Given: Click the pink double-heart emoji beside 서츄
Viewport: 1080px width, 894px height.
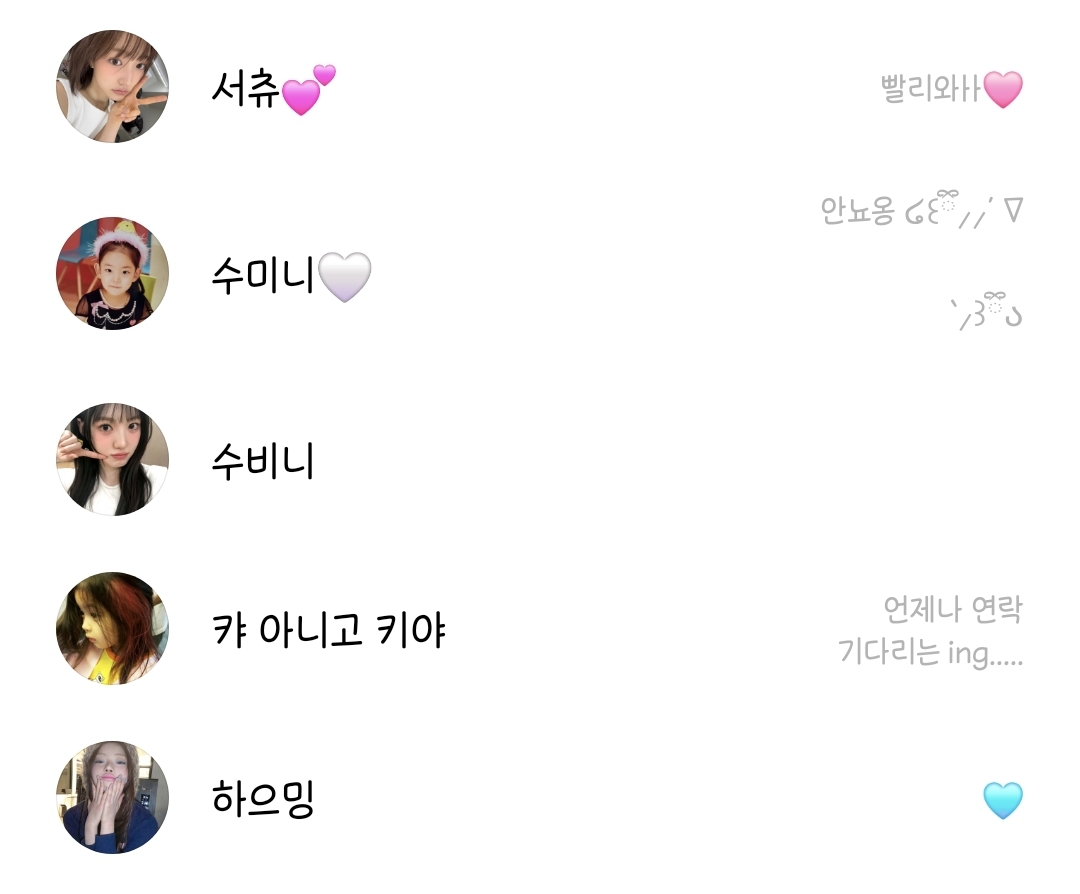Looking at the screenshot, I should [x=309, y=89].
